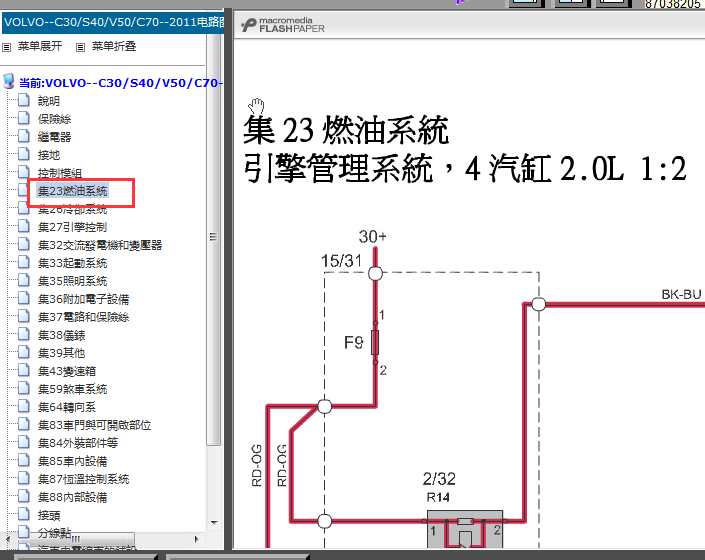Open the 集59煞車系統 tree item
Screen dimensions: 705x560
tap(72, 389)
